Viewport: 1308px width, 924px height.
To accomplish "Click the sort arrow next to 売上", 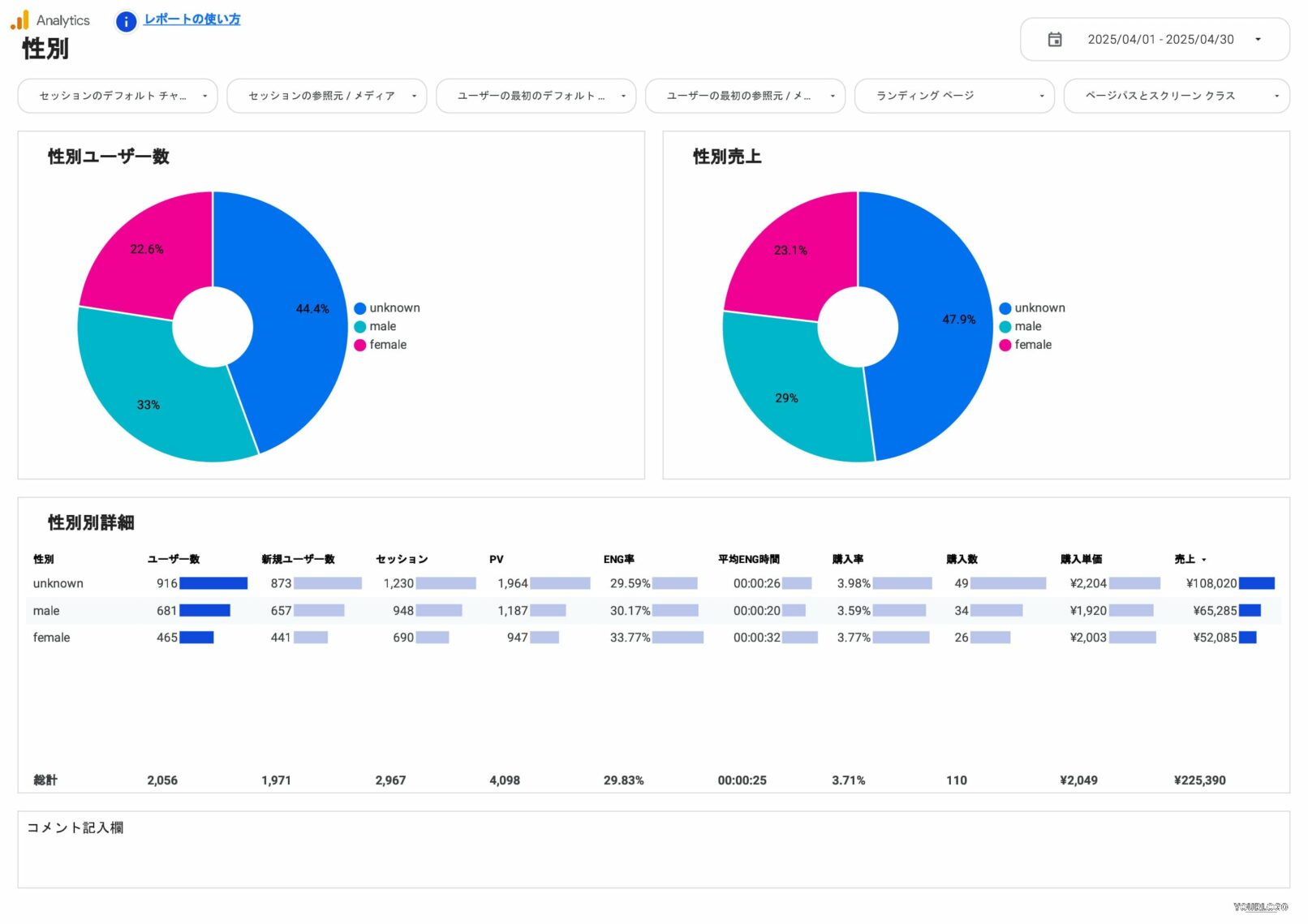I will (x=1203, y=560).
